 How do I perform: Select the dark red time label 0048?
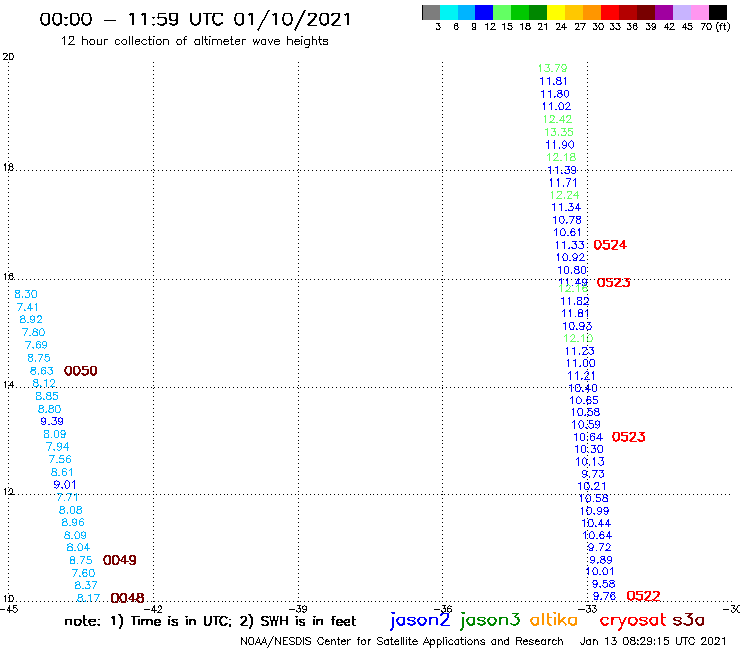(127, 599)
